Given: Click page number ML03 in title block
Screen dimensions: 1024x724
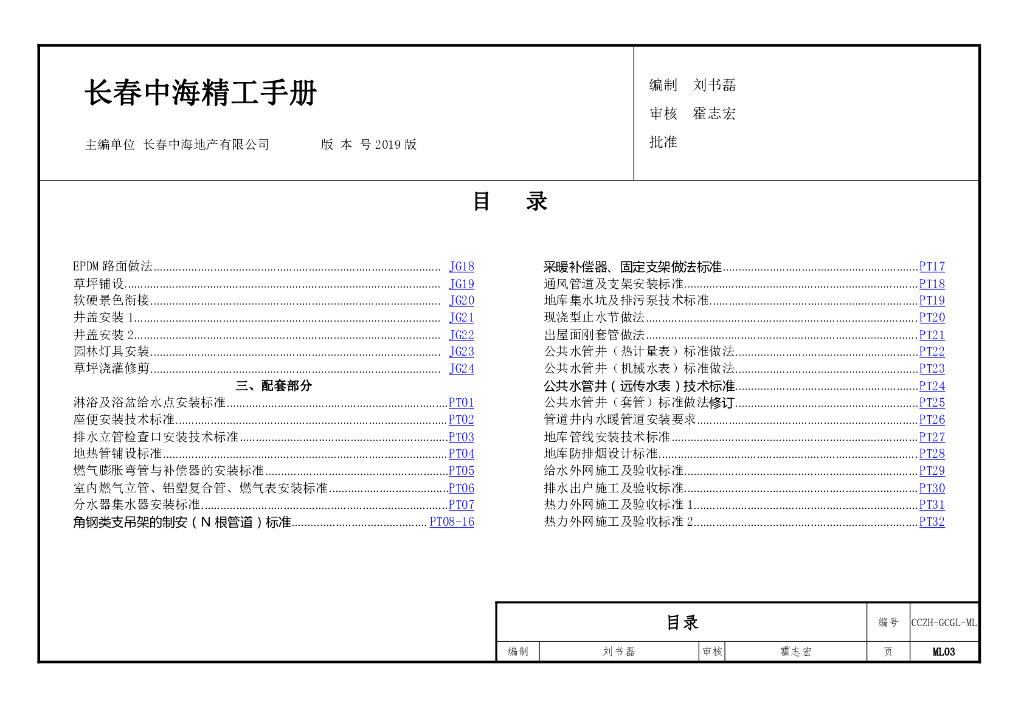Looking at the screenshot, I should pyautogui.click(x=944, y=652).
